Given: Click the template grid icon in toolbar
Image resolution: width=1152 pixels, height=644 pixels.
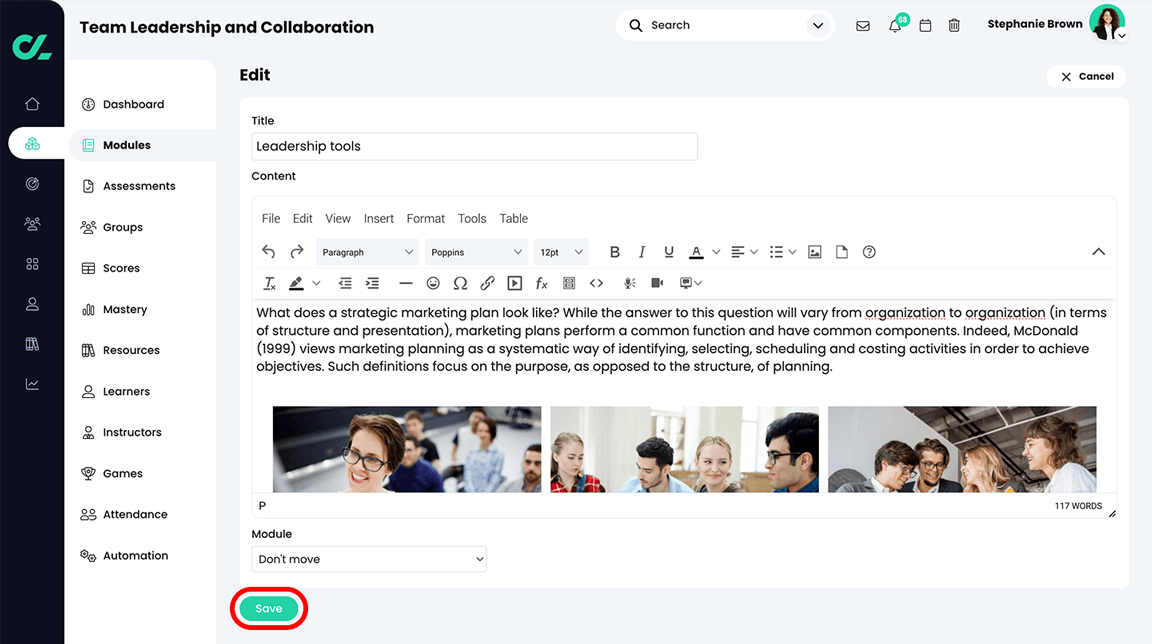Looking at the screenshot, I should coord(569,283).
